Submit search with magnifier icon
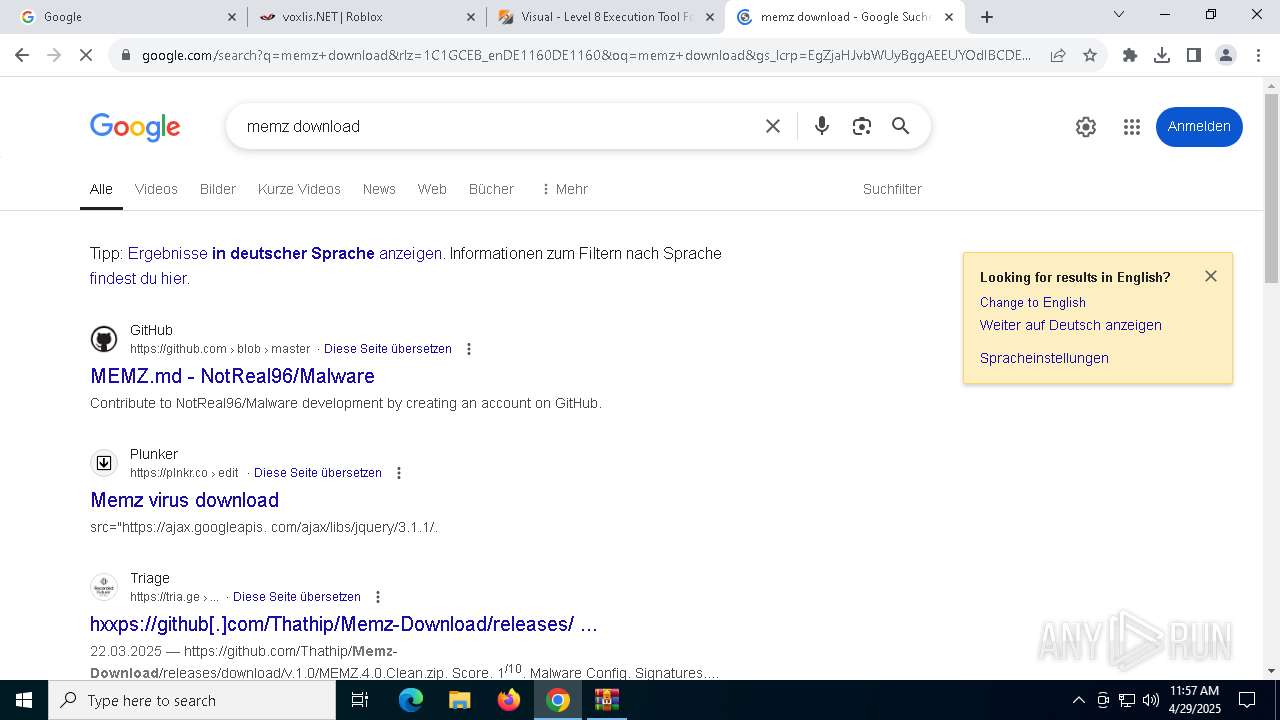The width and height of the screenshot is (1280, 720). coord(901,126)
